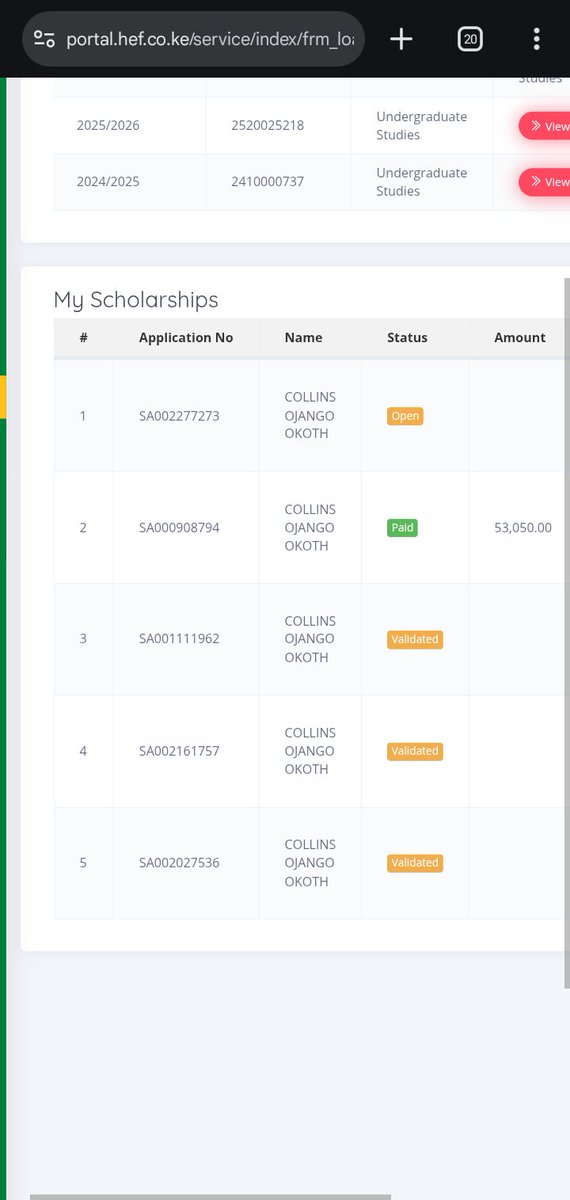The height and width of the screenshot is (1200, 570).
Task: Click application number SA002027536
Action: click(x=179, y=862)
